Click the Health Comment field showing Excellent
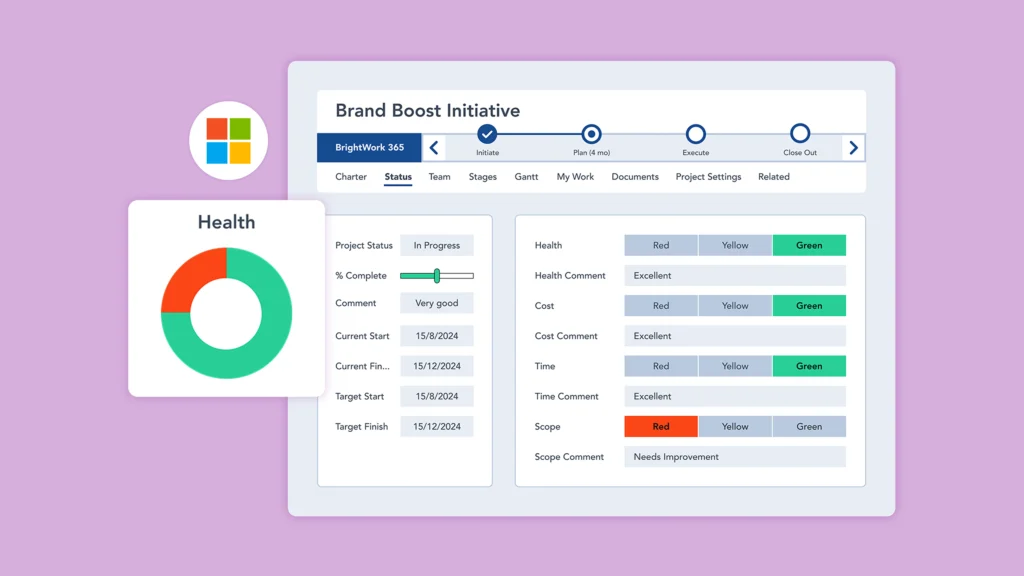This screenshot has height=576, width=1024. (x=735, y=275)
